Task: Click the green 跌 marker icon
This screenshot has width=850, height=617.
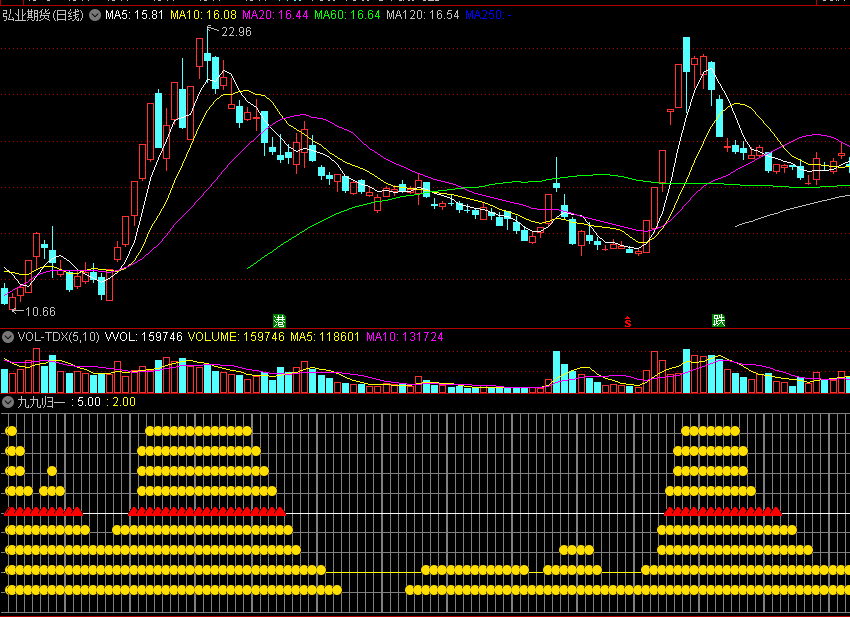Action: [718, 320]
